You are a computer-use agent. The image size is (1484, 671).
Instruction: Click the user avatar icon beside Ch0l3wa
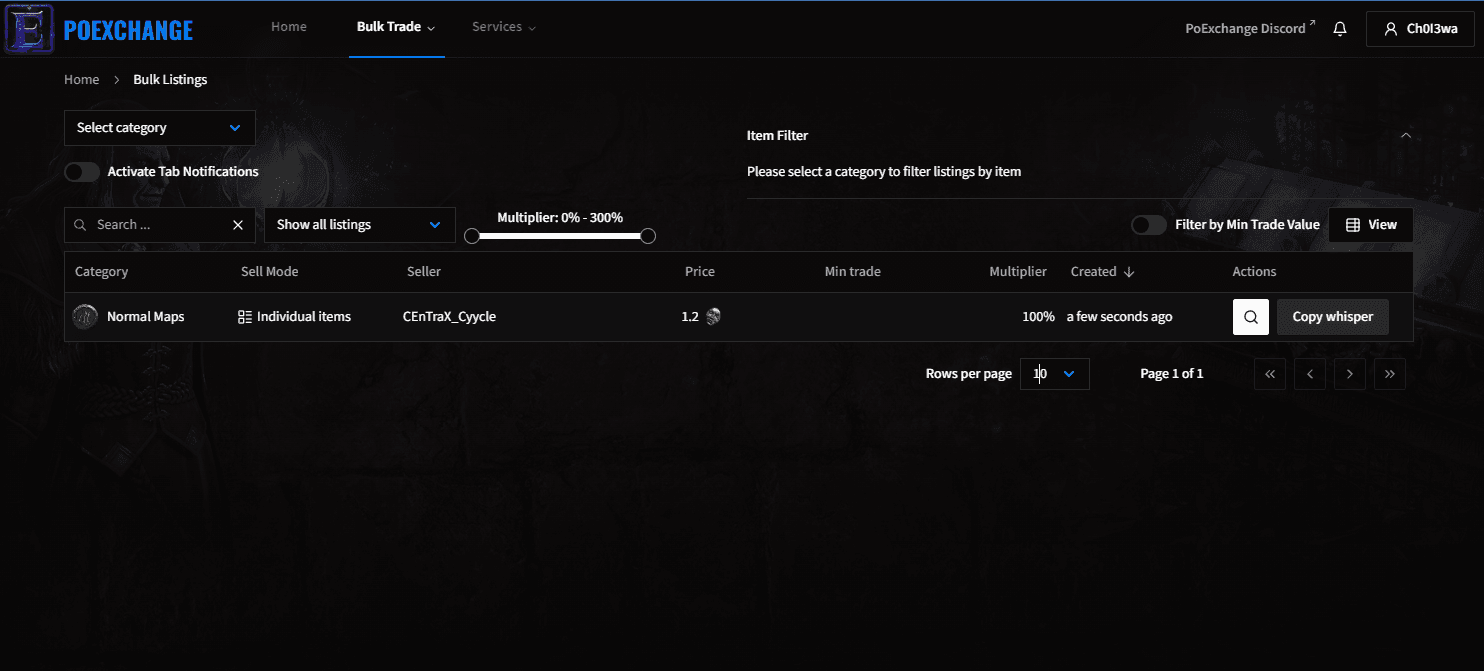click(x=1390, y=29)
